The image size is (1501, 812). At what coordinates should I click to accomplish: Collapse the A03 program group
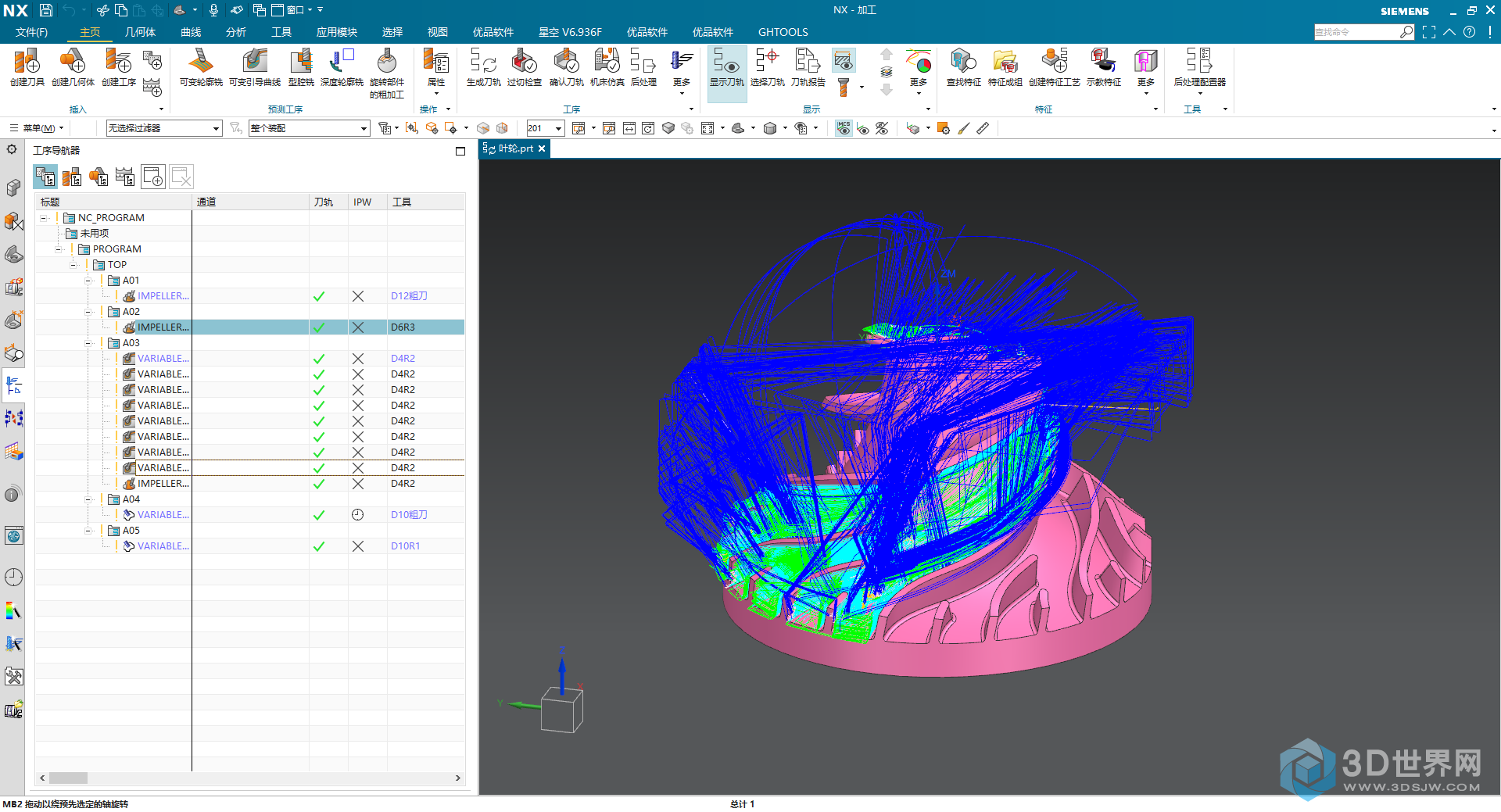coord(88,343)
